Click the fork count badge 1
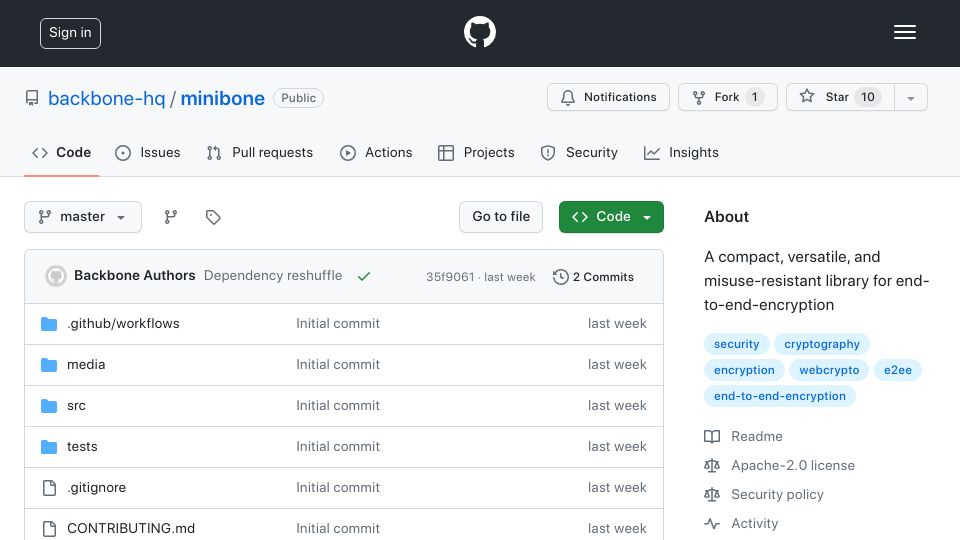The width and height of the screenshot is (960, 540). coord(755,97)
